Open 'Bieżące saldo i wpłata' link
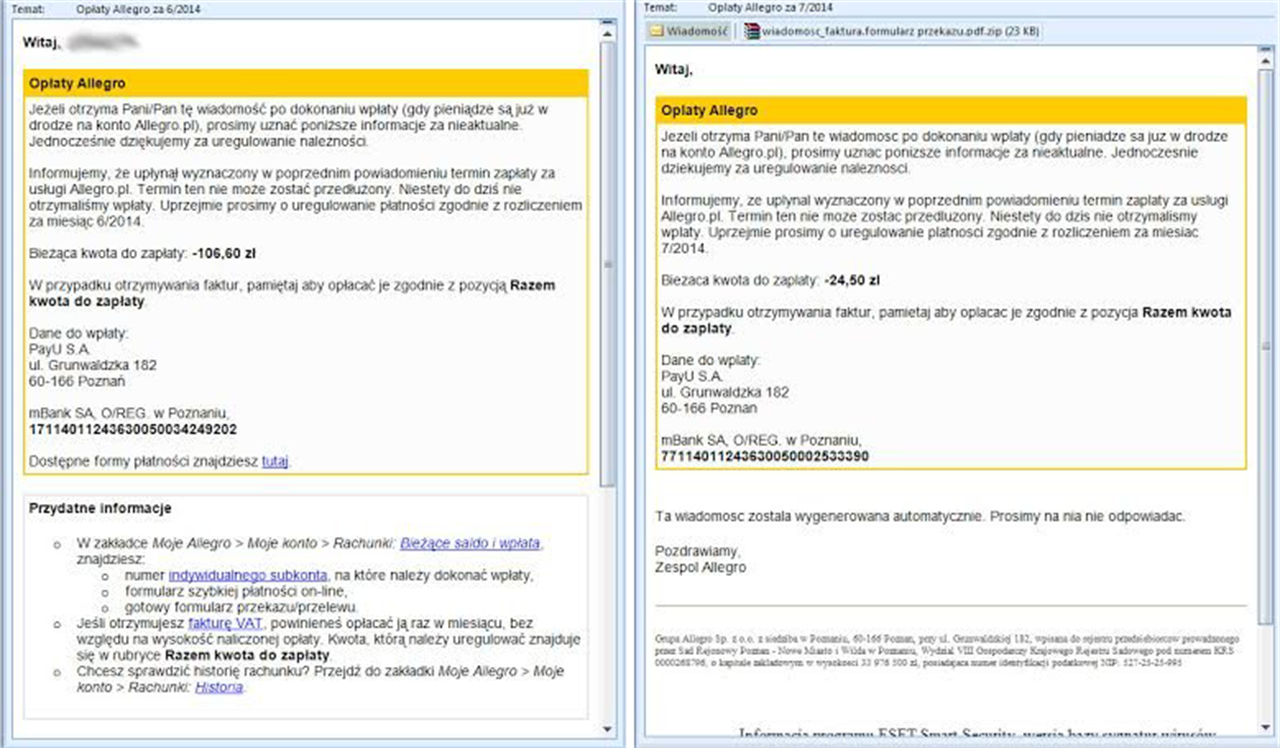This screenshot has width=1280, height=748. click(470, 543)
